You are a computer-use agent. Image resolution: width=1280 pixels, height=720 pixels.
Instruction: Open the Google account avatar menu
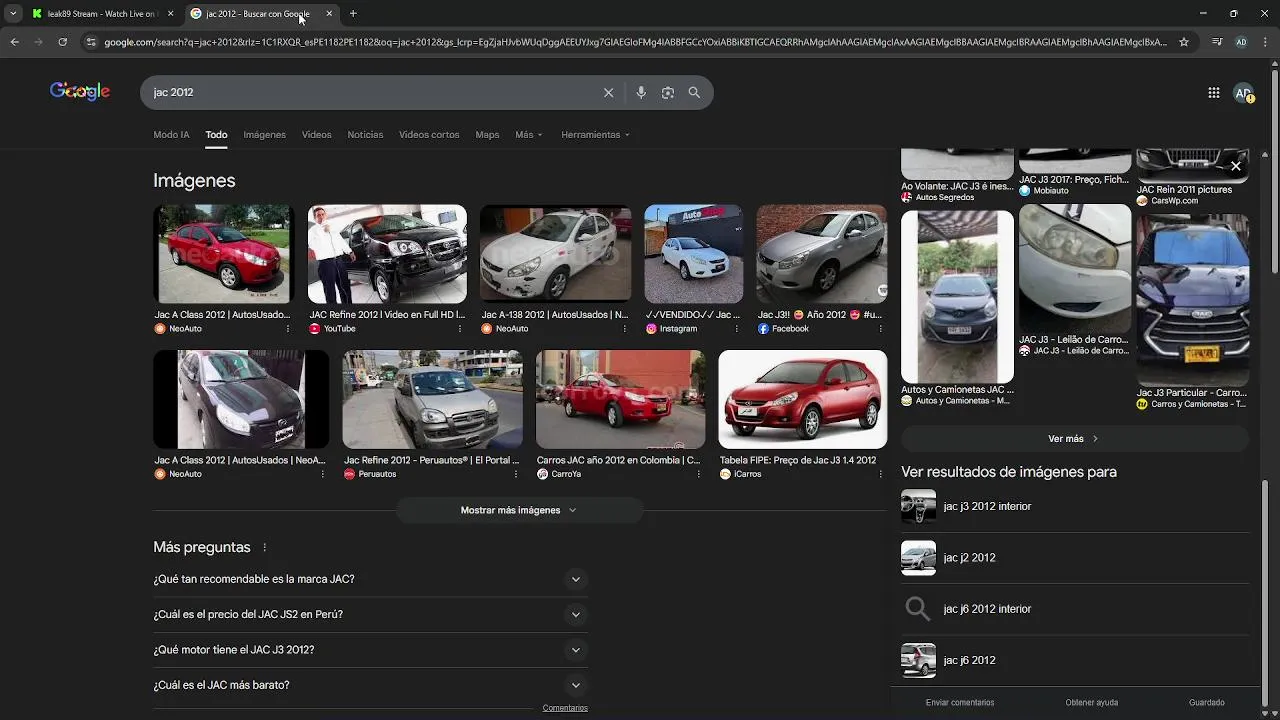[x=1243, y=92]
